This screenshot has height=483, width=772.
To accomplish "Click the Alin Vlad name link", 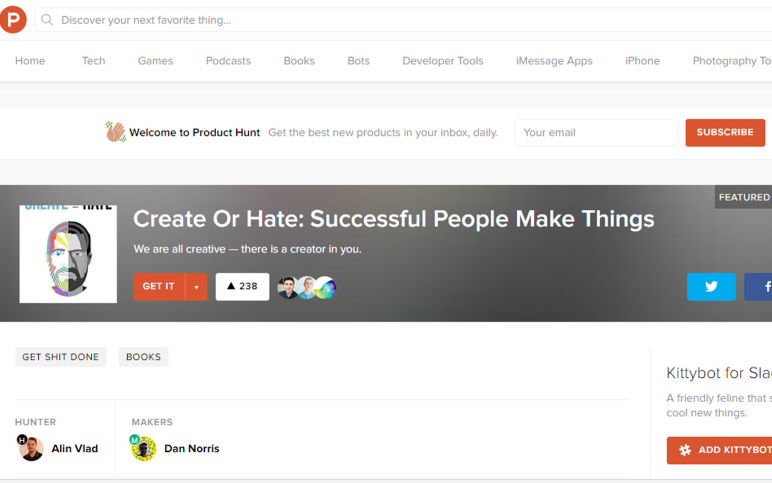I will [x=75, y=449].
